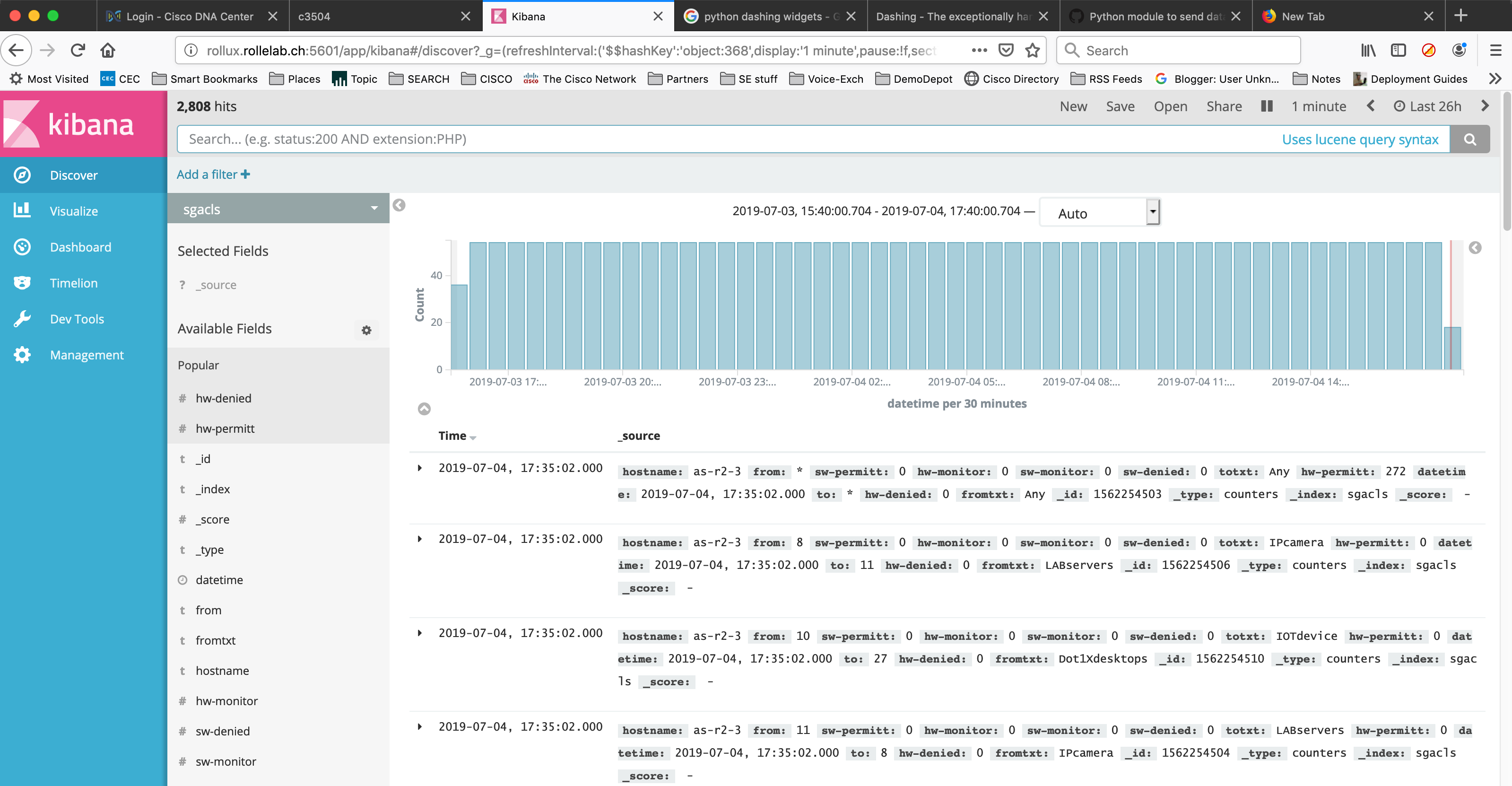Screen dimensions: 1512x786
Task: Open the Visualize bar chart icon
Action: pos(22,210)
